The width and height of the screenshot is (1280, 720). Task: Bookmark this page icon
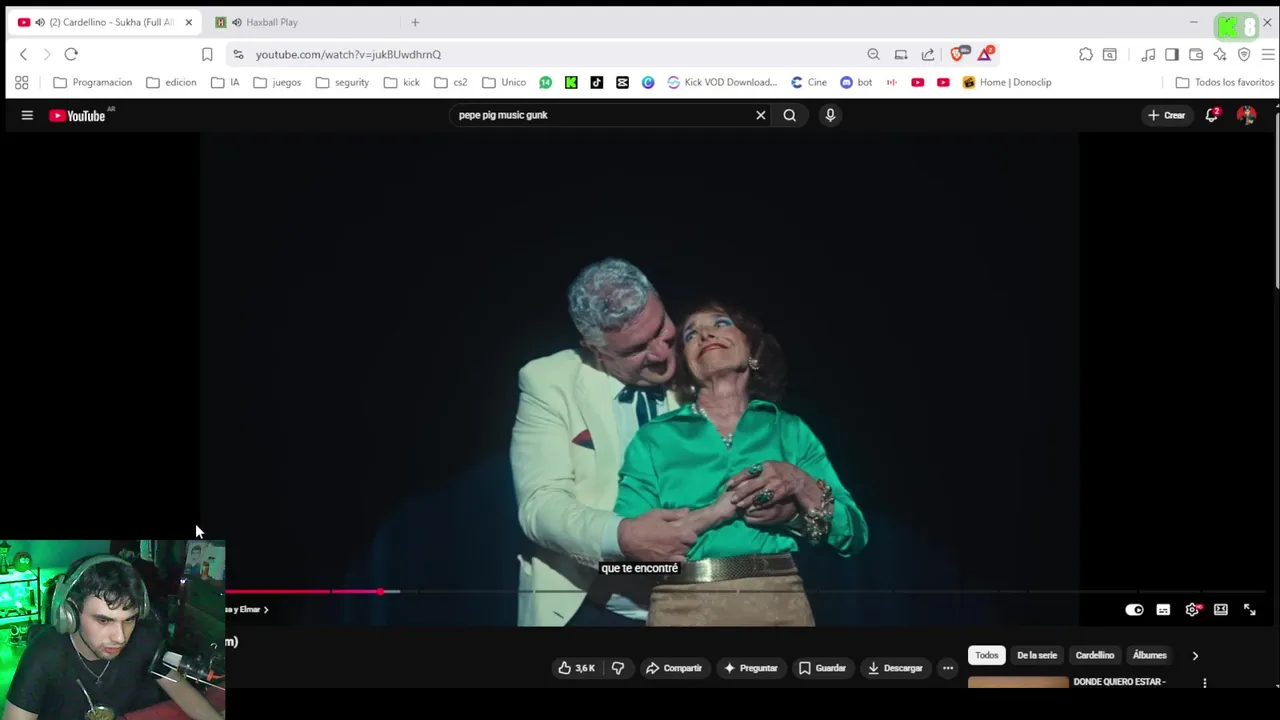pos(207,54)
